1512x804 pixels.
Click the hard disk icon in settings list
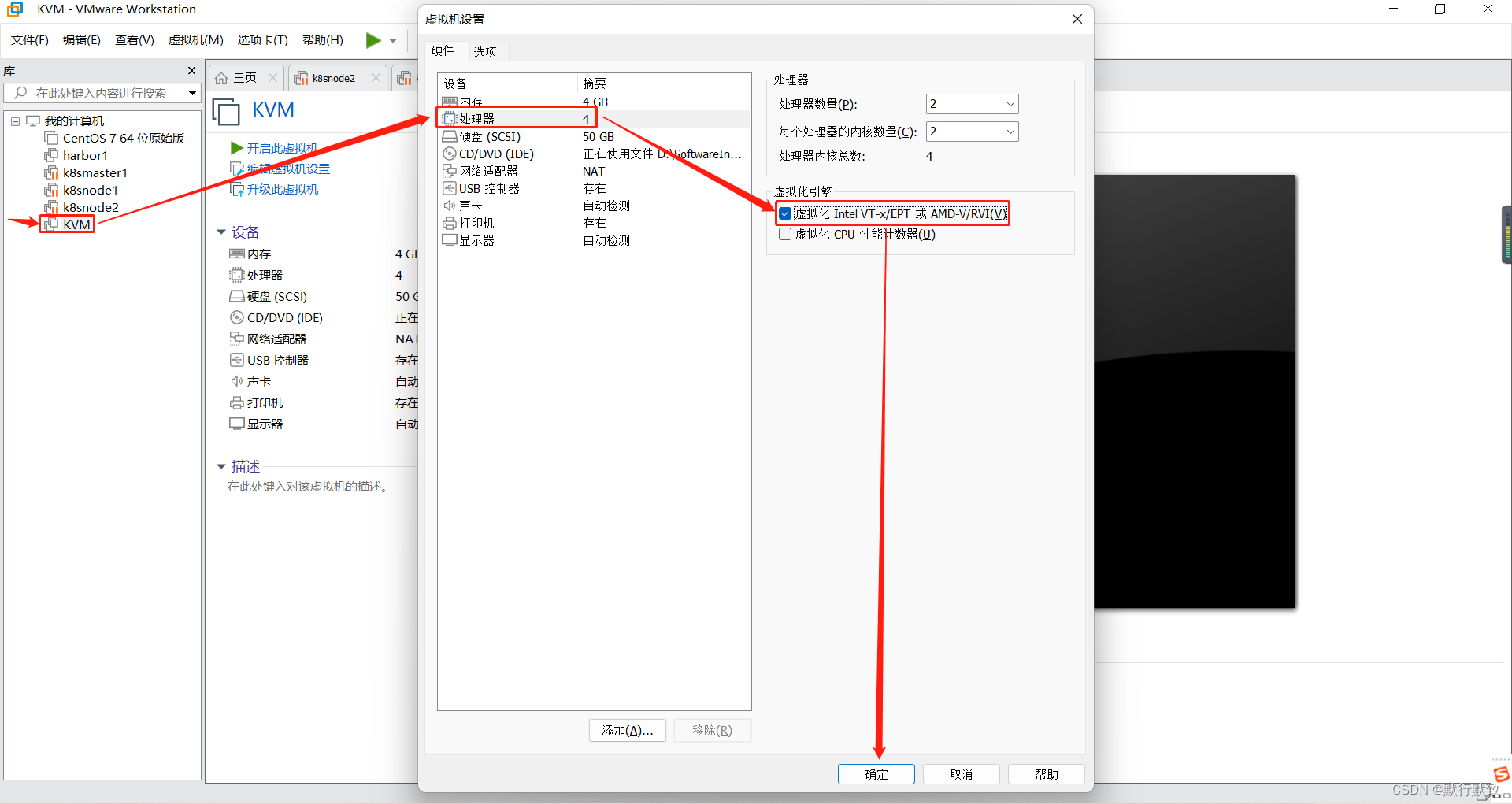tap(450, 137)
